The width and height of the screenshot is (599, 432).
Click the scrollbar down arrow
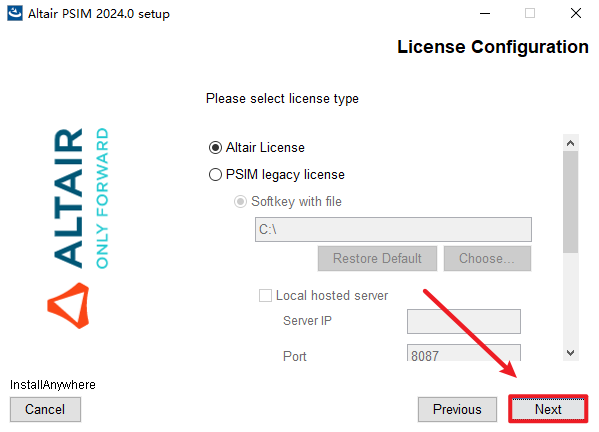(570, 353)
